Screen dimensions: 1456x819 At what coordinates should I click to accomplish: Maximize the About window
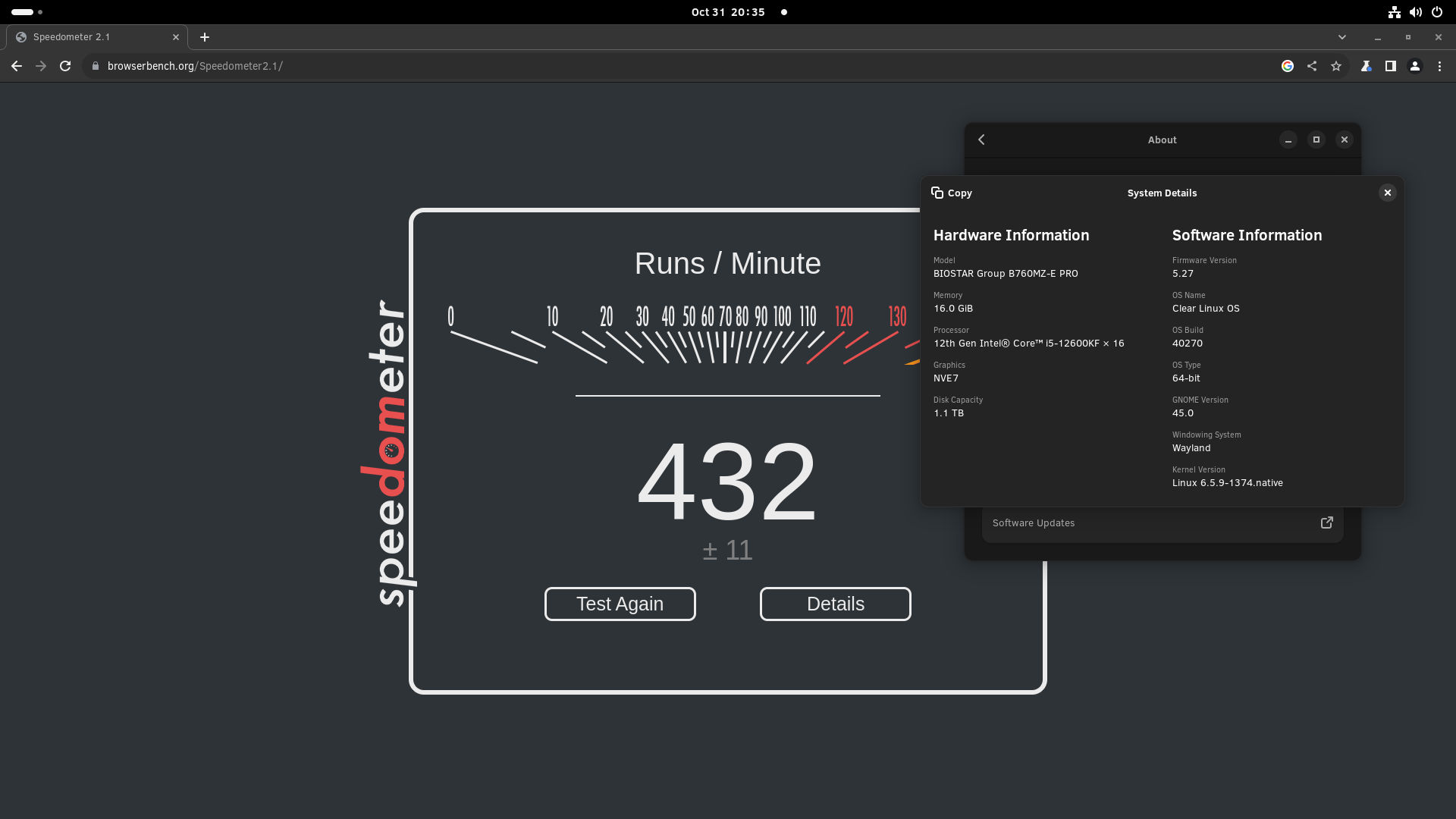pyautogui.click(x=1316, y=140)
